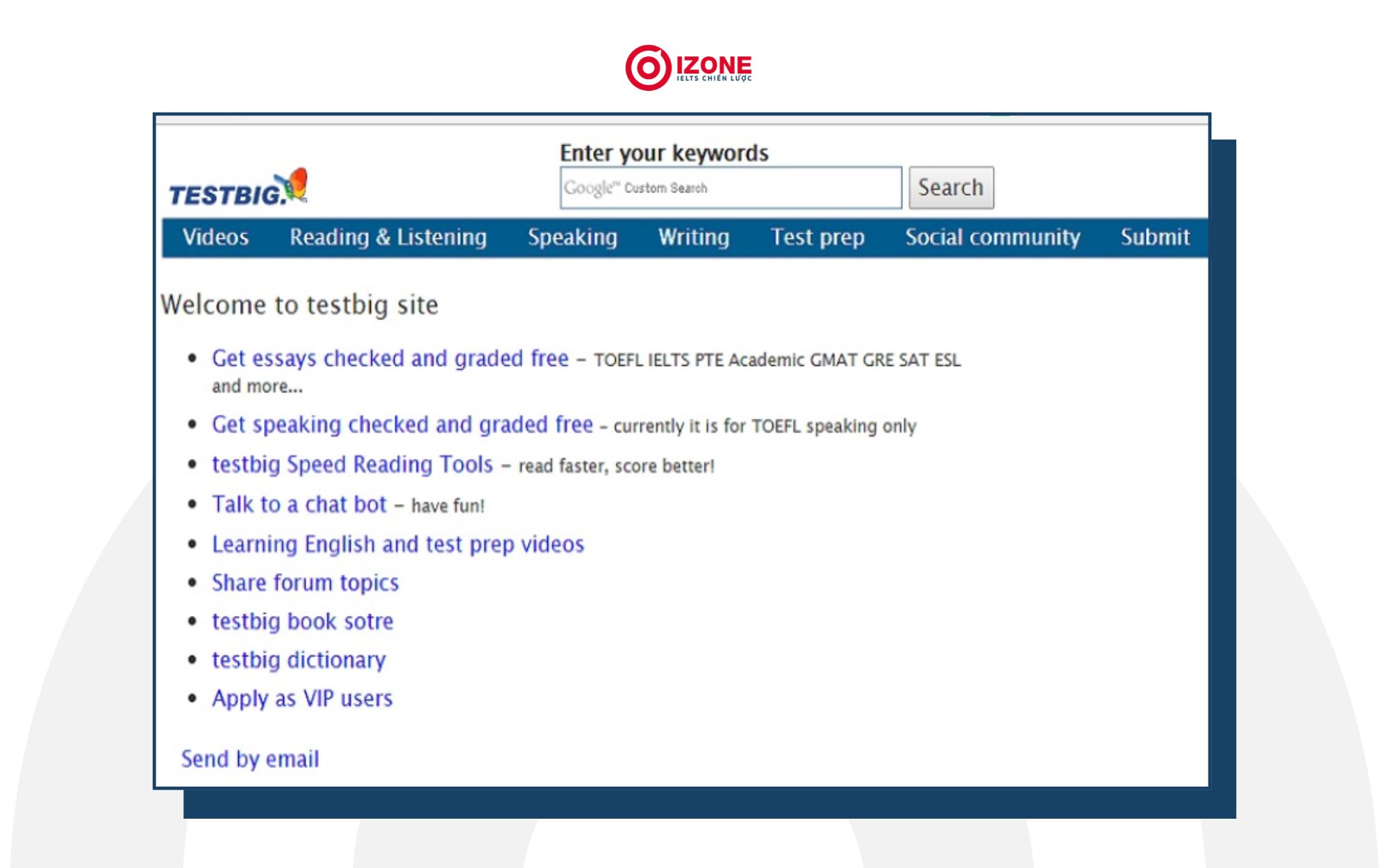1389x868 pixels.
Task: Visit the Share forum topics link
Action: pyautogui.click(x=306, y=583)
